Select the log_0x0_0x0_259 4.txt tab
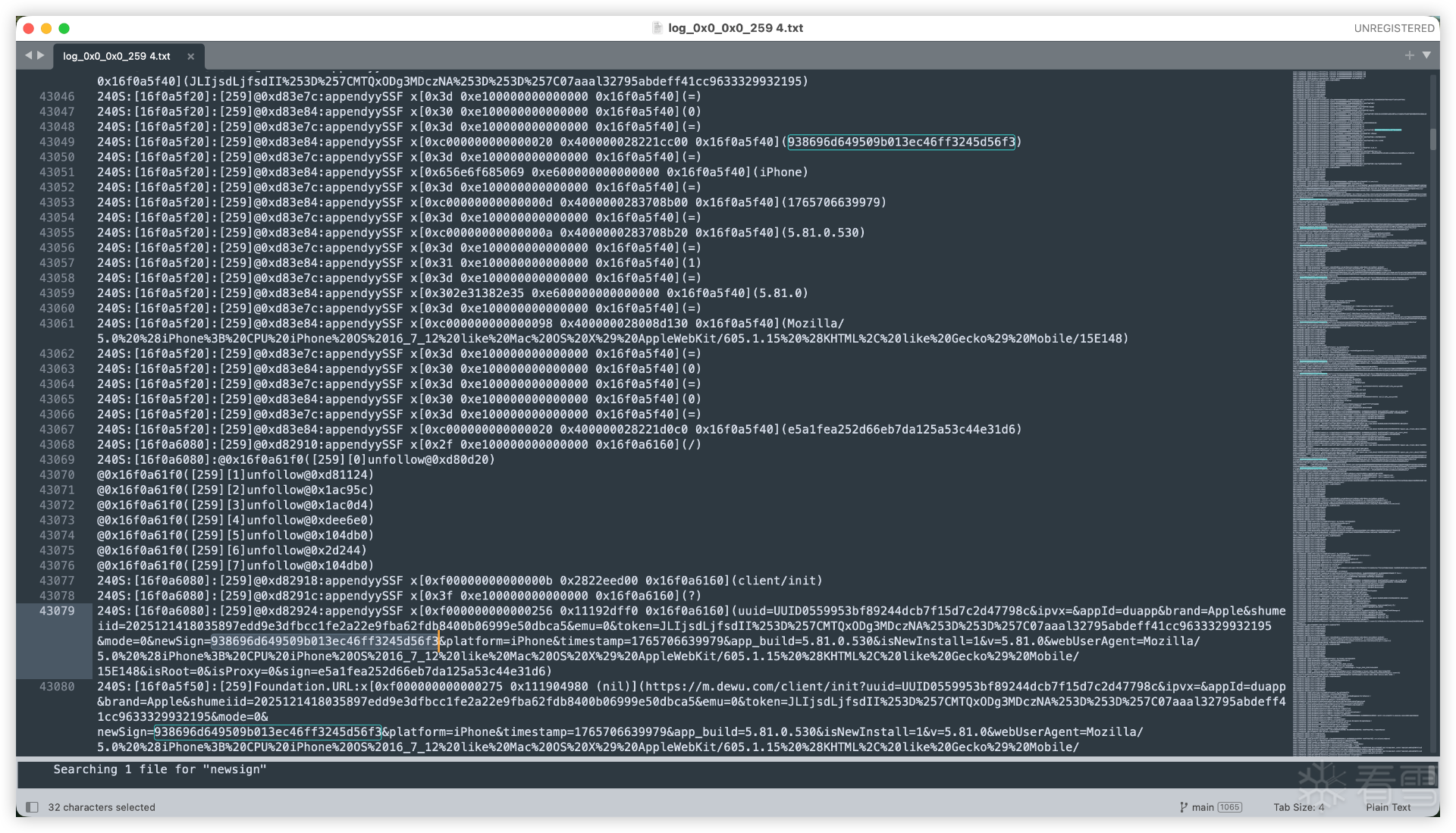The height and width of the screenshot is (833, 1456). point(117,56)
